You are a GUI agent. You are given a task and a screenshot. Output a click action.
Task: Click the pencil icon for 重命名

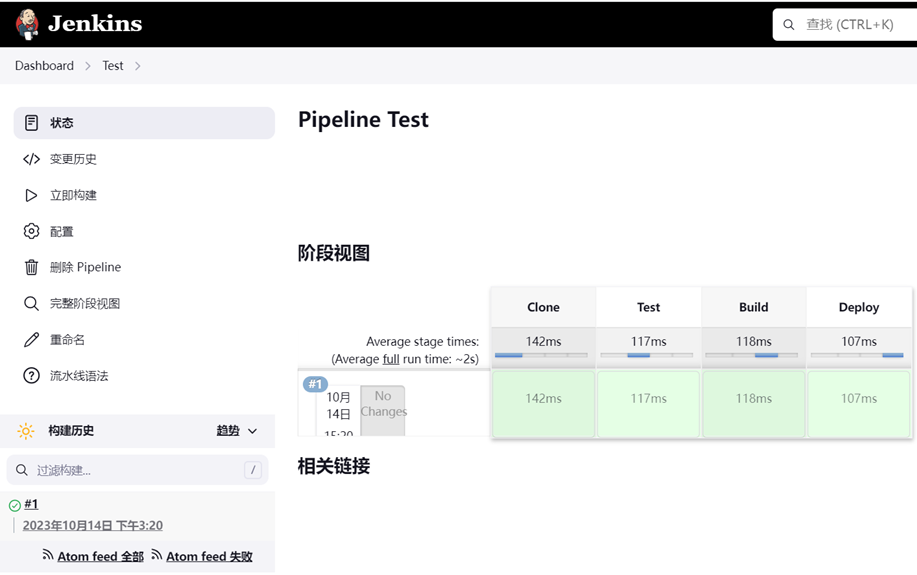click(32, 340)
